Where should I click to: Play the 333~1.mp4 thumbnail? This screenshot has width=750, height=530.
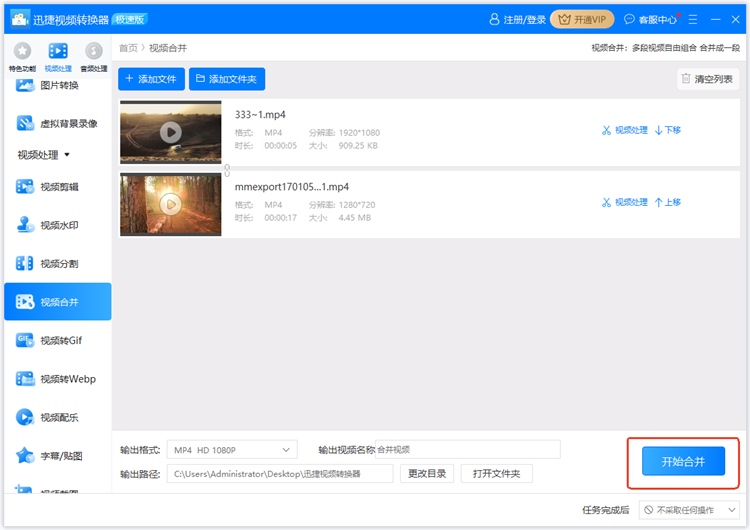[171, 132]
